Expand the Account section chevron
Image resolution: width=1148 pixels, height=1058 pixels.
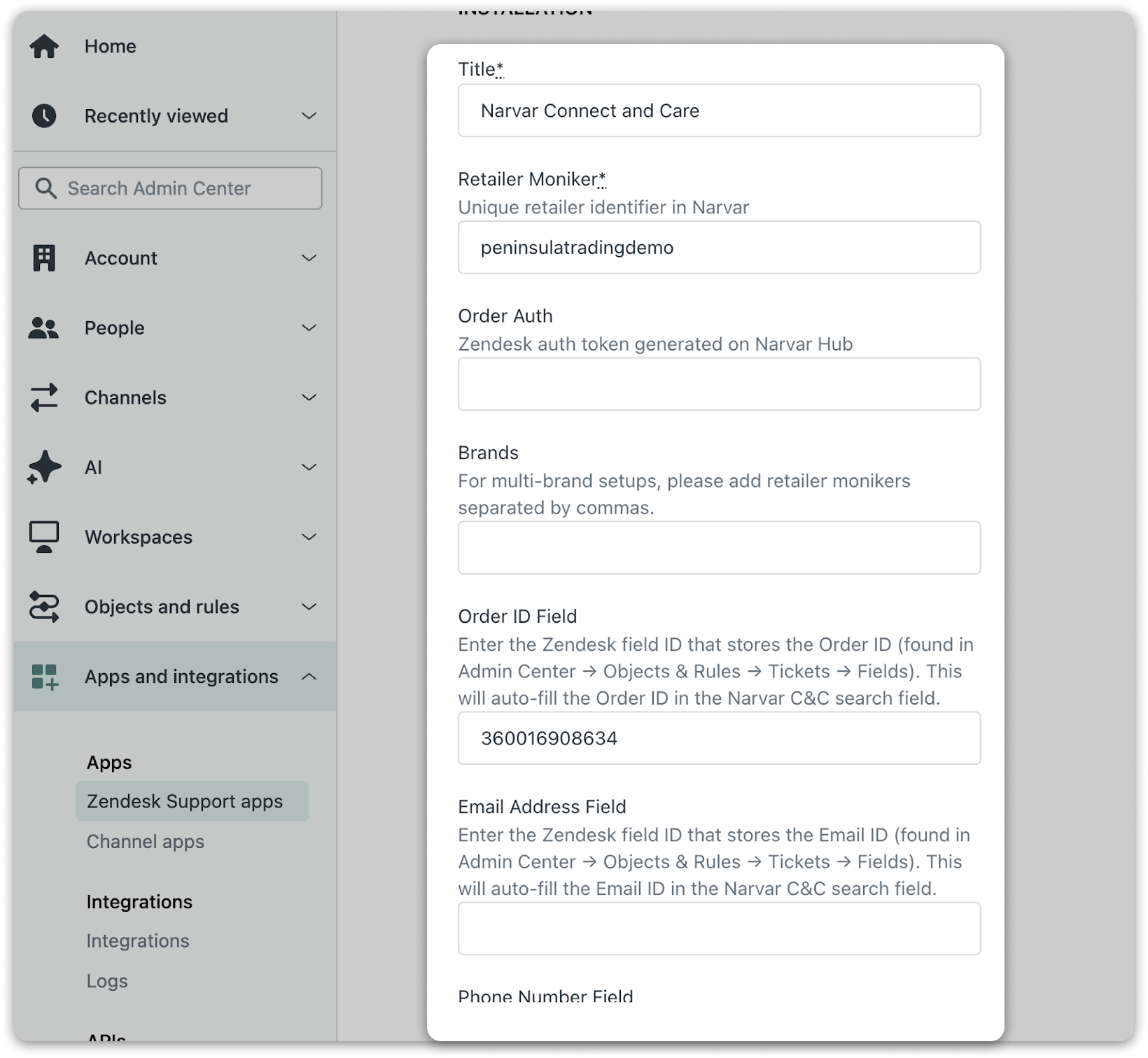(x=309, y=258)
